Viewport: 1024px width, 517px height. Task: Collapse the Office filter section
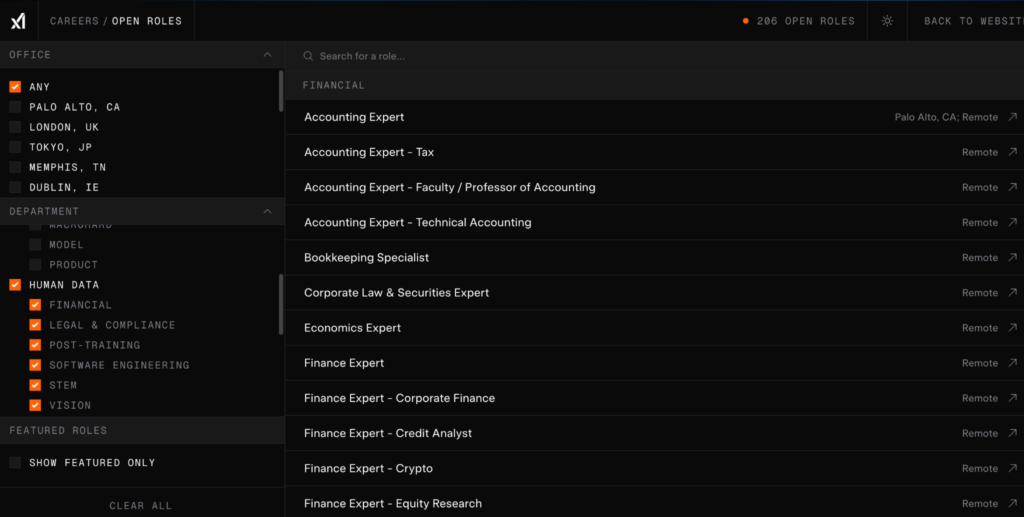click(267, 55)
